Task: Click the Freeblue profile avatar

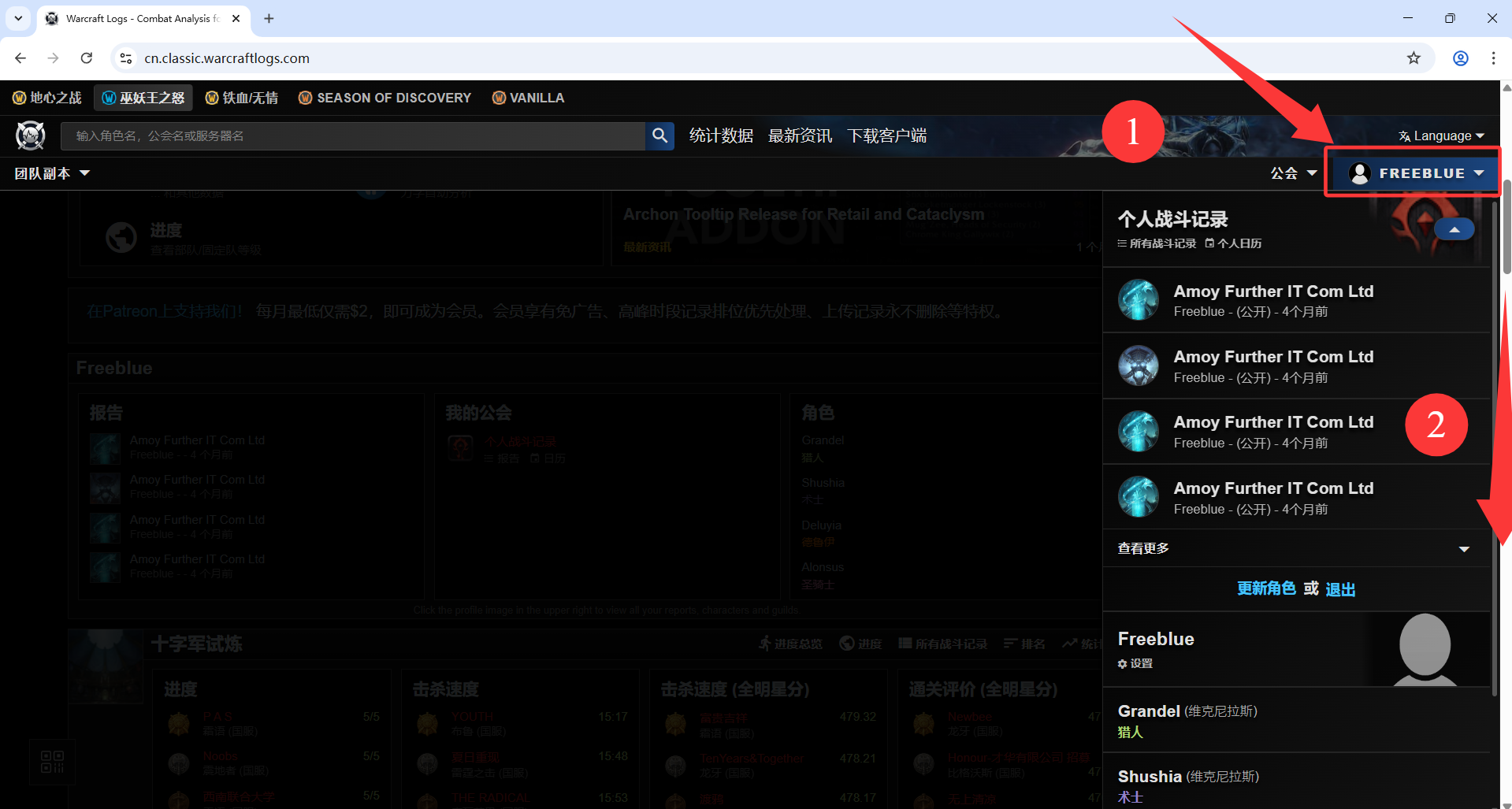Action: pyautogui.click(x=1425, y=648)
